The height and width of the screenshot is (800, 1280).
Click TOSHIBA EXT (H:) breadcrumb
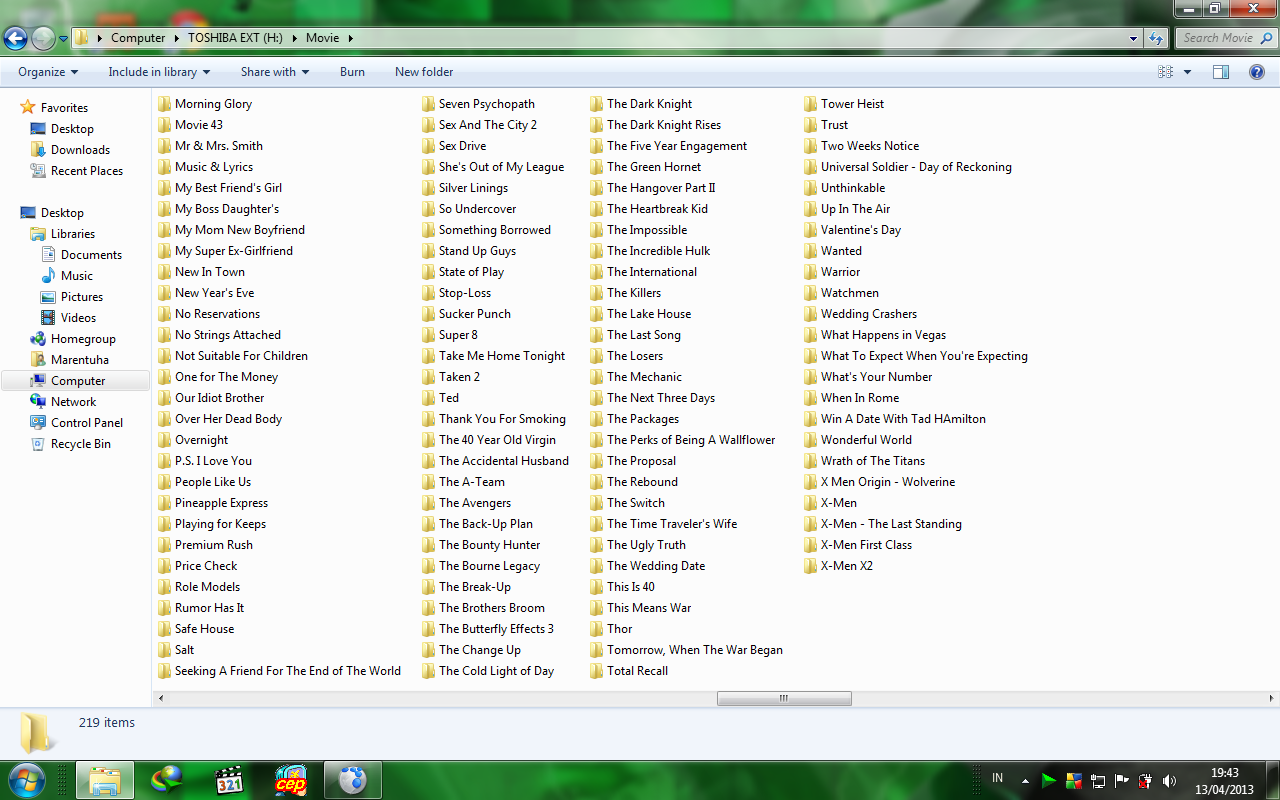236,38
